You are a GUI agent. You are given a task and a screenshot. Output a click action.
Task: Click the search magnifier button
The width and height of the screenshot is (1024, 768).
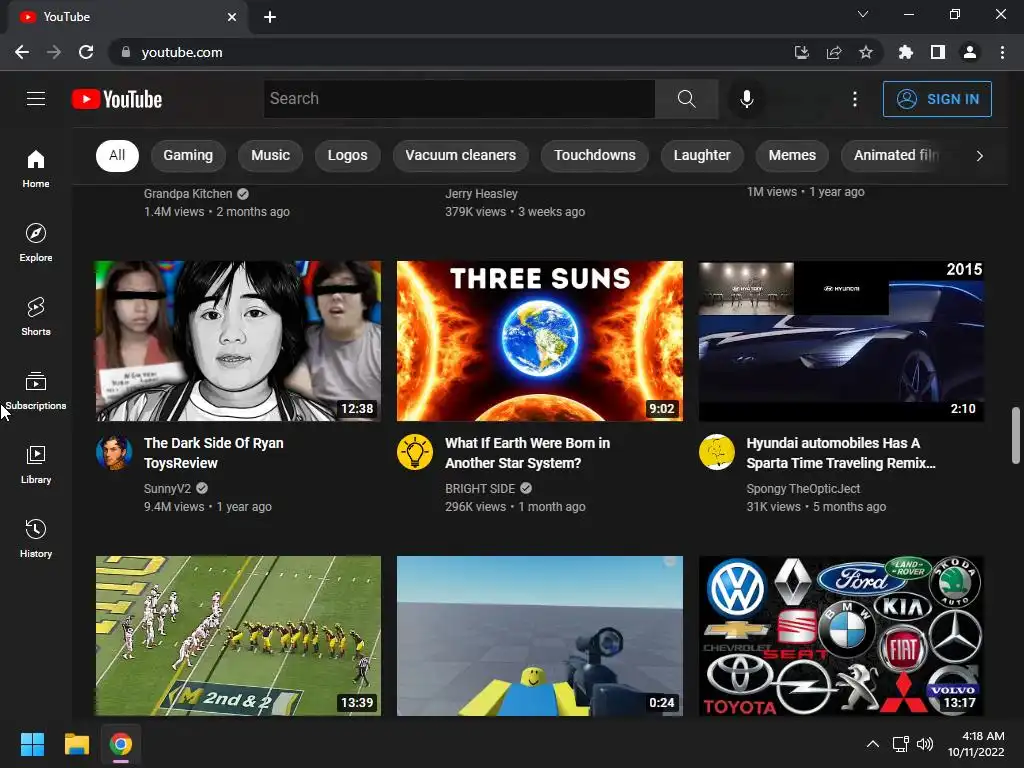686,99
